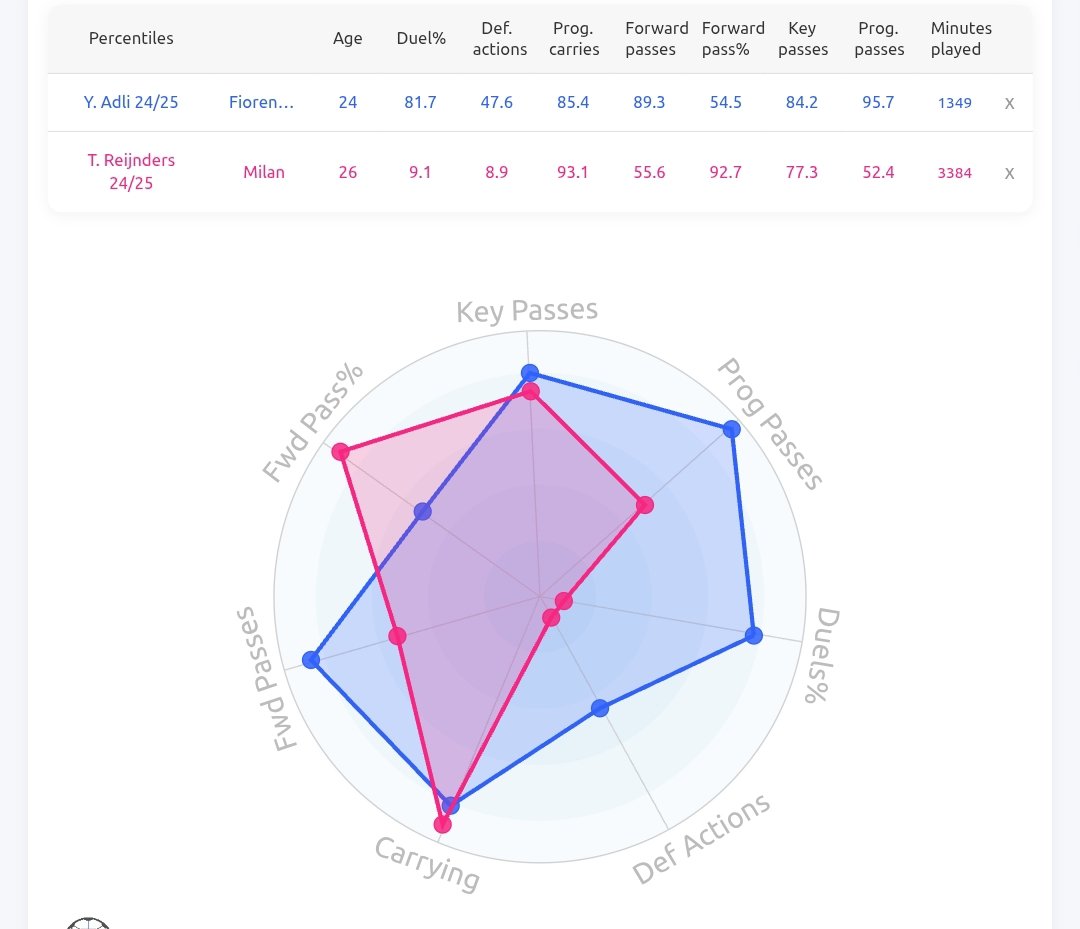Sort by the Duel% column header
The image size is (1080, 929).
(421, 39)
